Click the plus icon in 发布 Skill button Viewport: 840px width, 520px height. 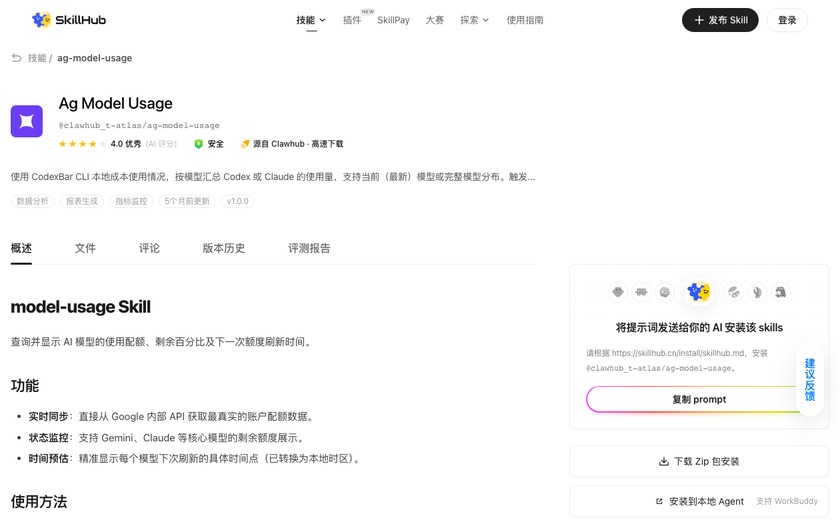tap(699, 20)
